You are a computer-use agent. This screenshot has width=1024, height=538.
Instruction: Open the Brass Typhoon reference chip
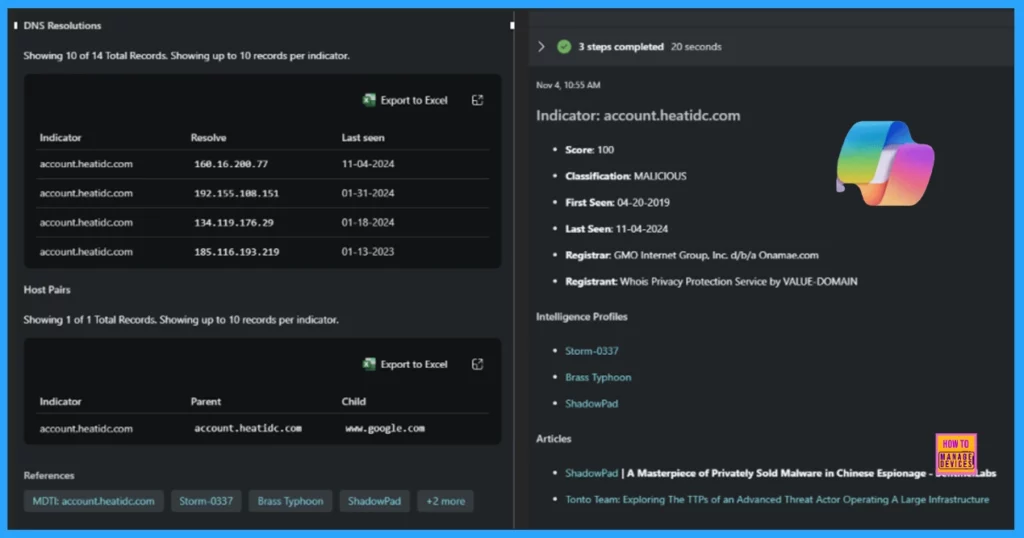click(290, 501)
